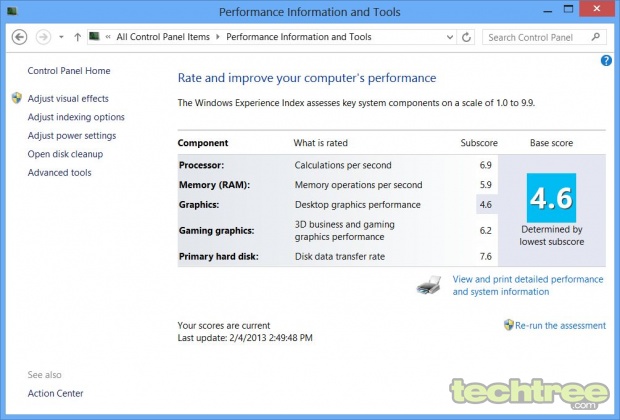View and print detailed performance information
Screen dimensions: 620x420
[528, 285]
